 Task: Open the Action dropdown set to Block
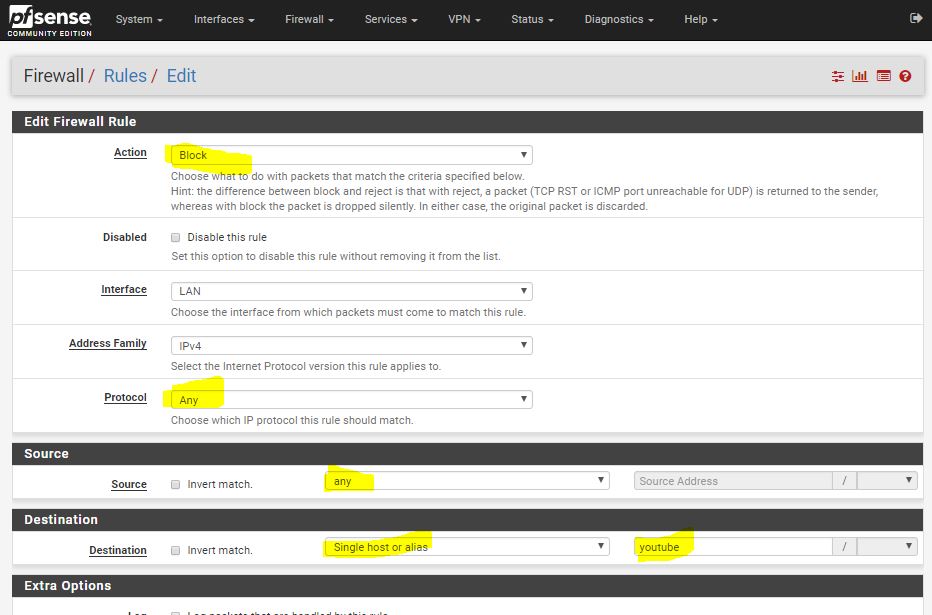point(351,155)
